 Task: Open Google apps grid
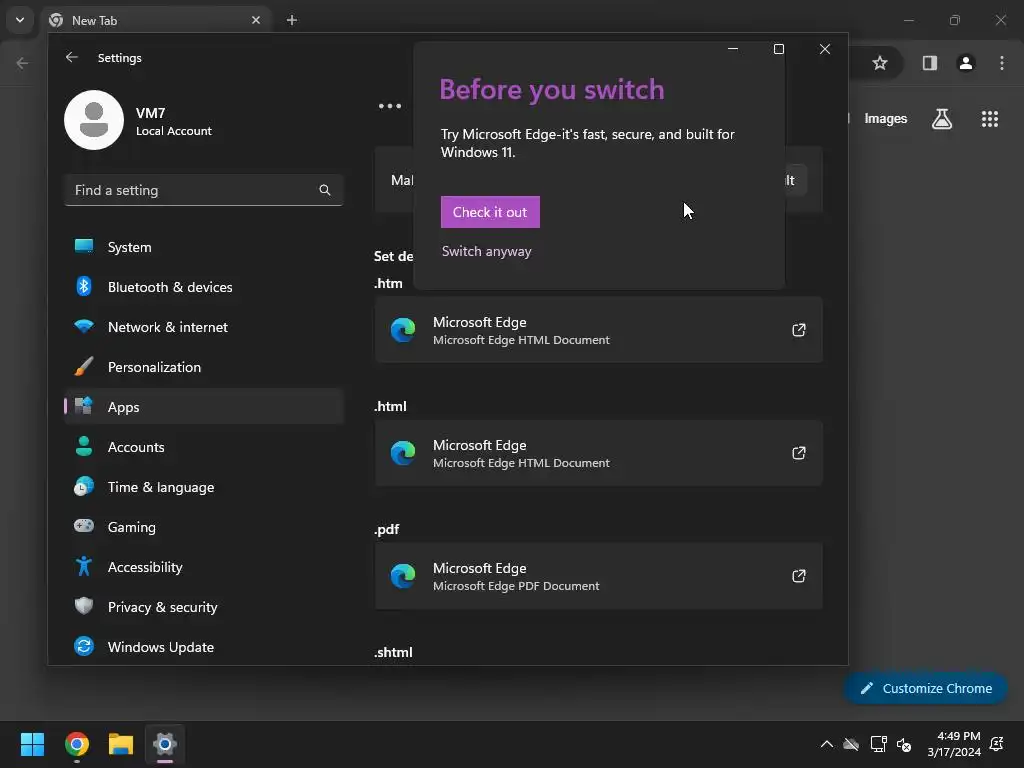point(990,119)
